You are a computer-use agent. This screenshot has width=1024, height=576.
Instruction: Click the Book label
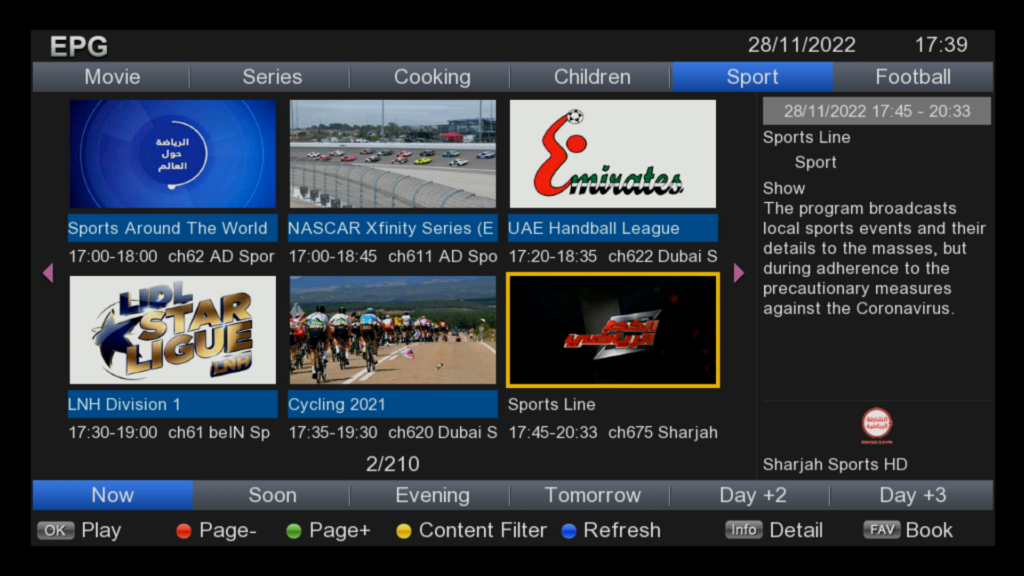[x=929, y=530]
